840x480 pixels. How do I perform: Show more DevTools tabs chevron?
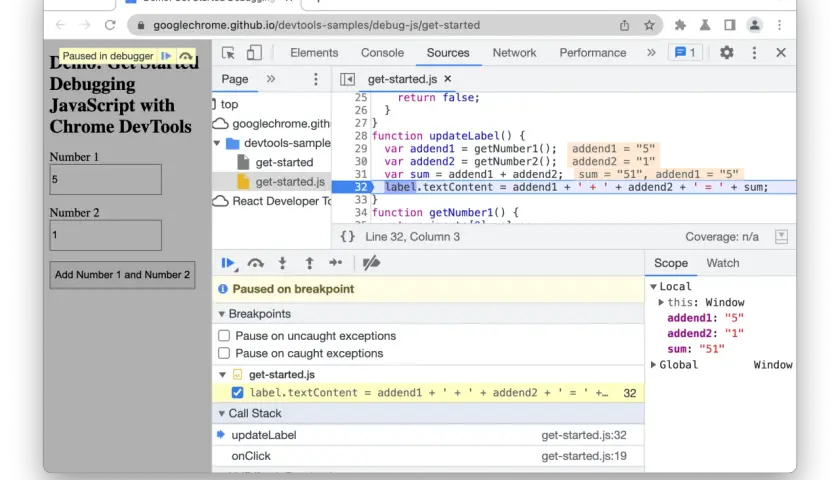tap(651, 52)
